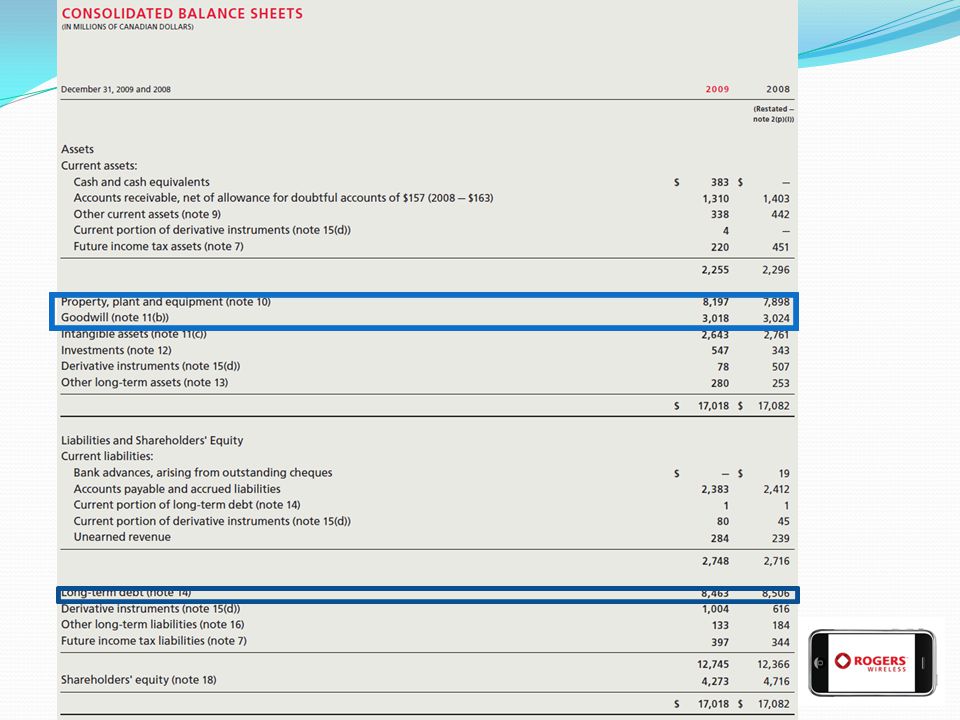Select the accounts payable value 2,383
Image resolution: width=960 pixels, height=720 pixels.
pos(716,490)
